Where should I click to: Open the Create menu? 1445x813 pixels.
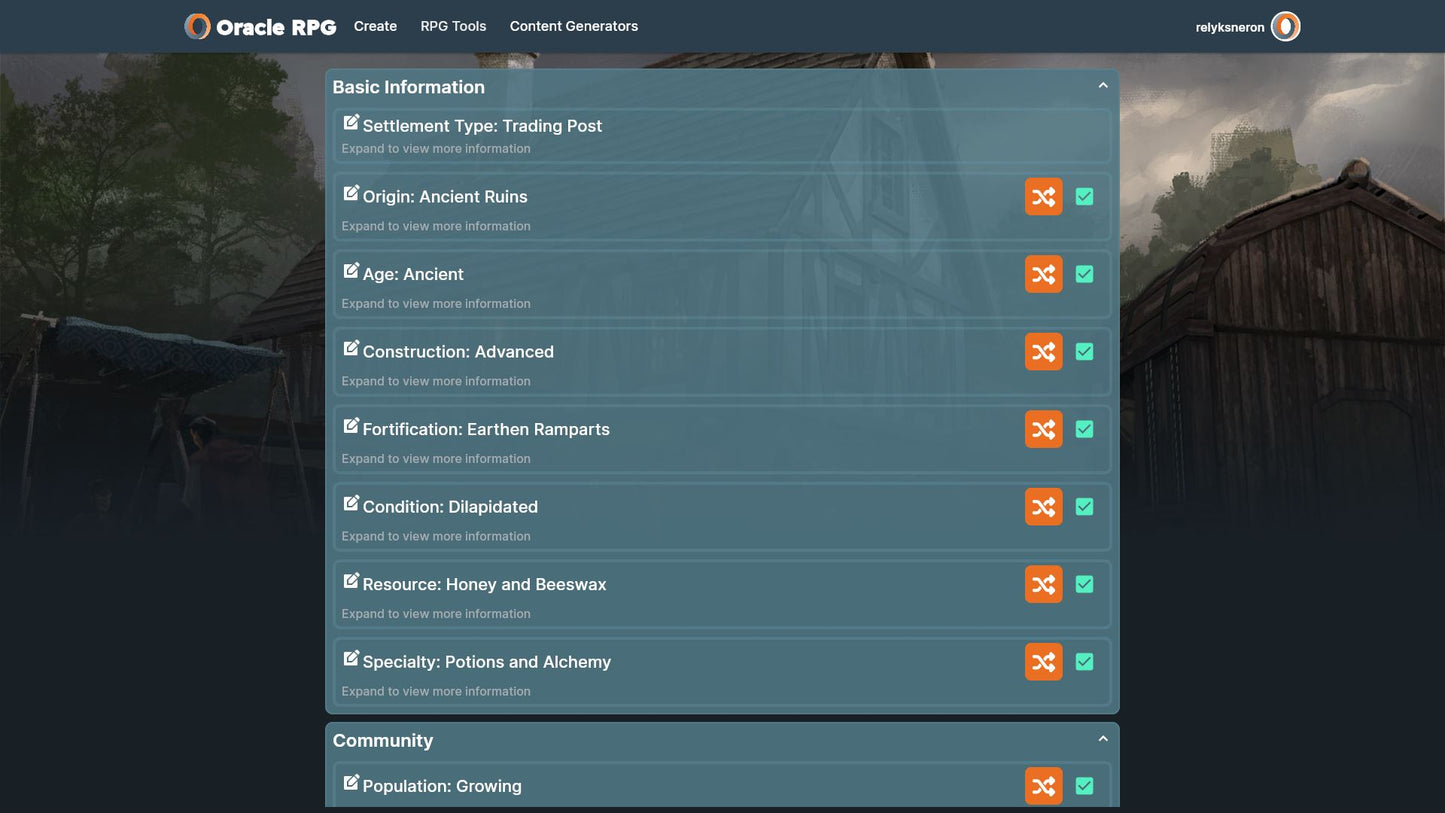coord(375,26)
